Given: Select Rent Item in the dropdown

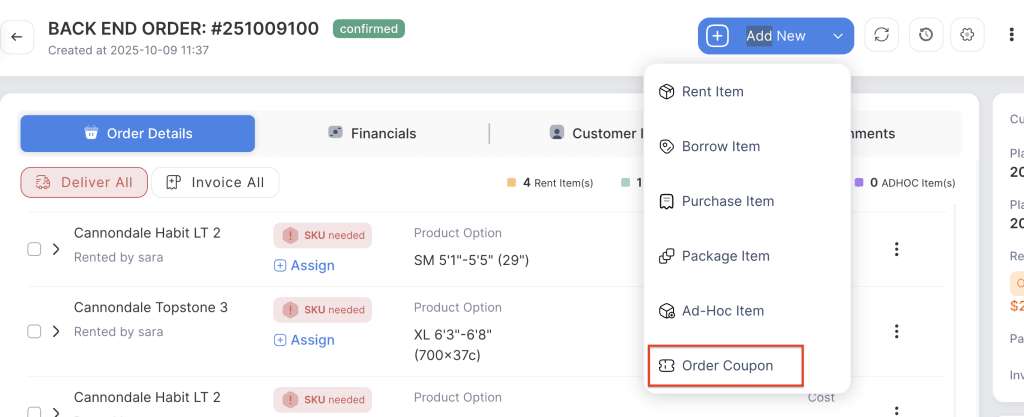Looking at the screenshot, I should click(712, 92).
